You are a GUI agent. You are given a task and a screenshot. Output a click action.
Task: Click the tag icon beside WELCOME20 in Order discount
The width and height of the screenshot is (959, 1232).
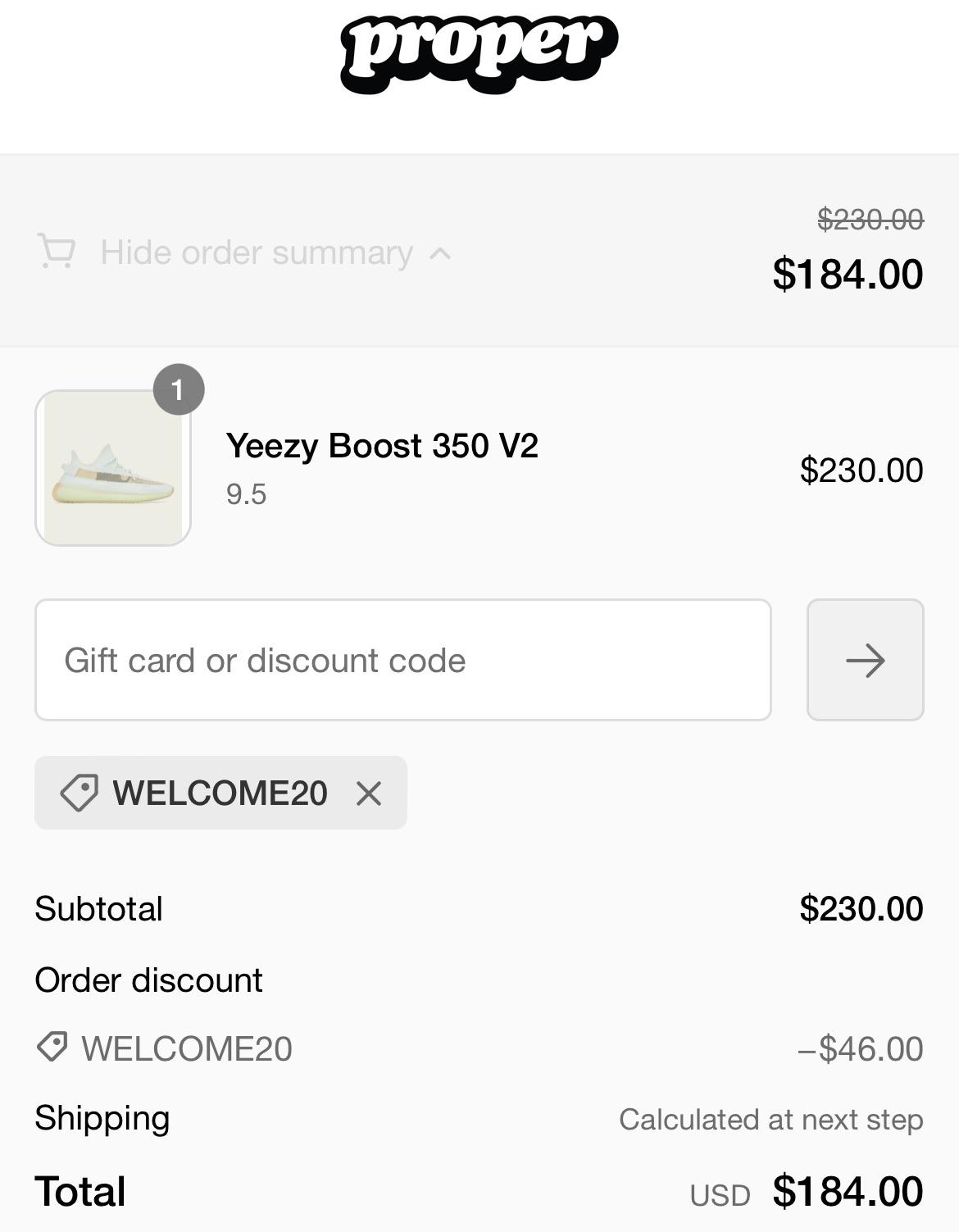52,1047
